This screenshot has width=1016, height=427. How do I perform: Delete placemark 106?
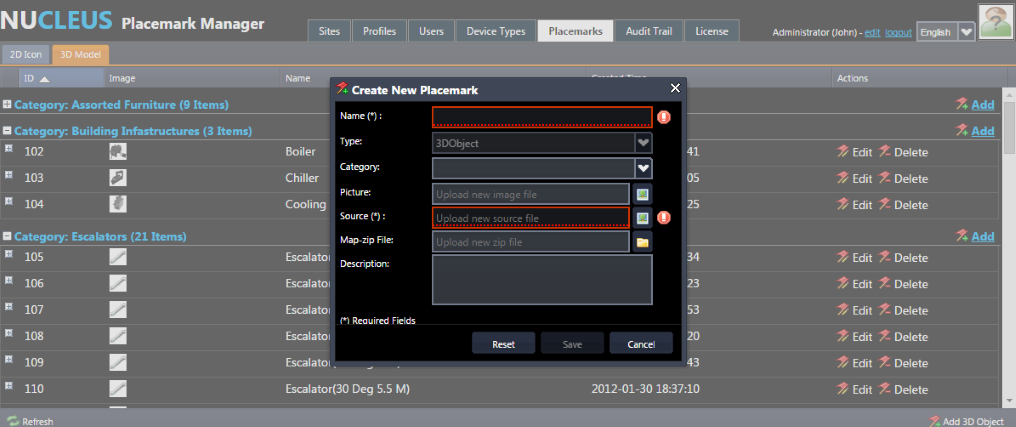[903, 284]
